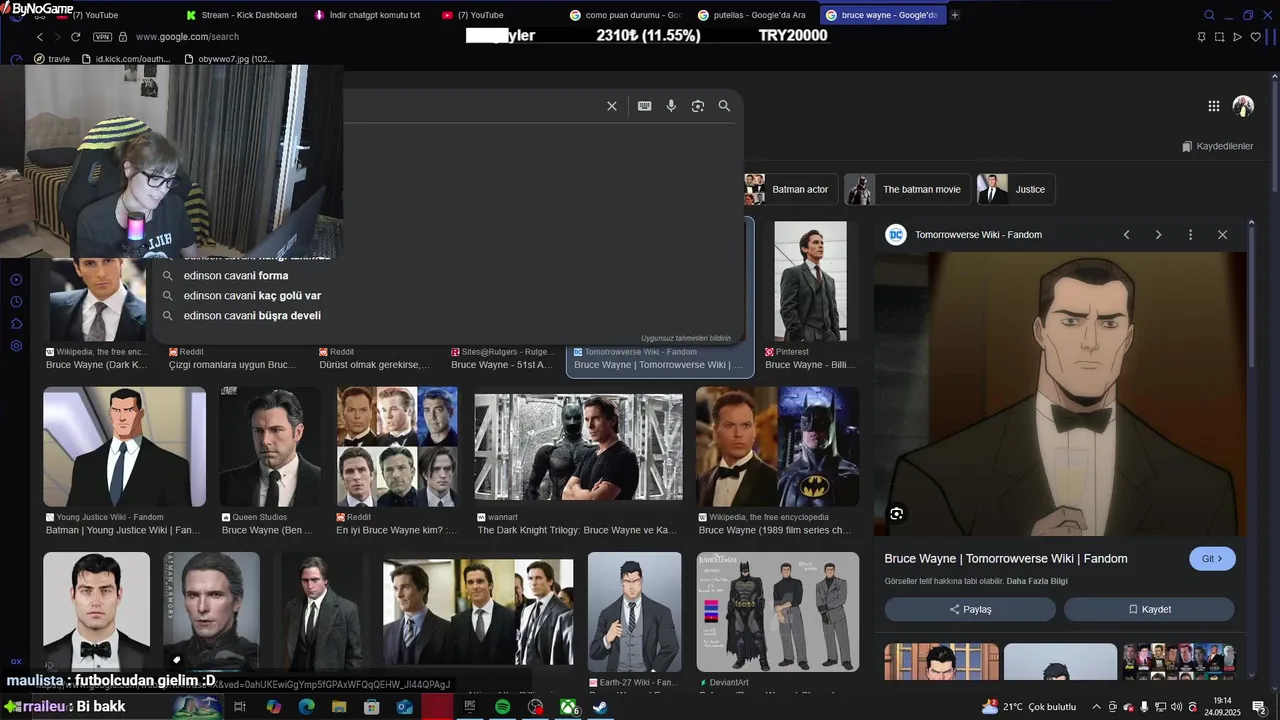
Task: Open the id.kick.com/oauth bookmark
Action: (x=127, y=59)
